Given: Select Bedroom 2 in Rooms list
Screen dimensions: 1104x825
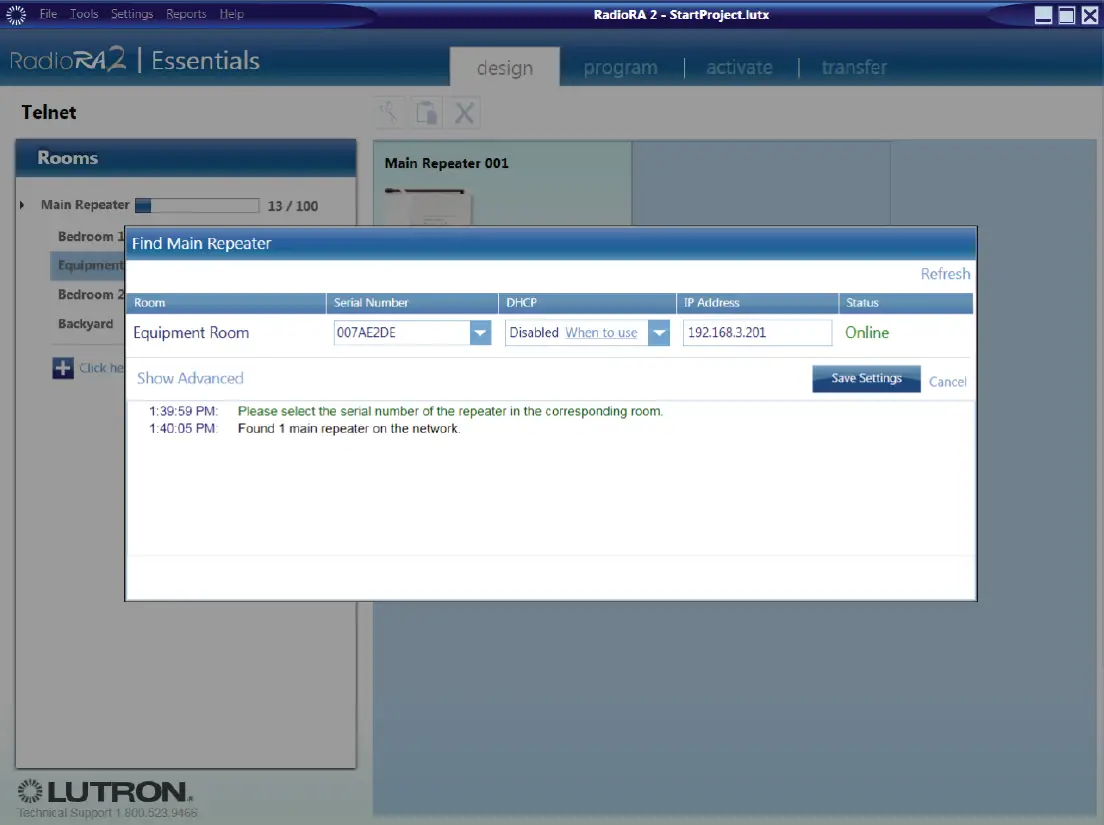Looking at the screenshot, I should coord(91,295).
